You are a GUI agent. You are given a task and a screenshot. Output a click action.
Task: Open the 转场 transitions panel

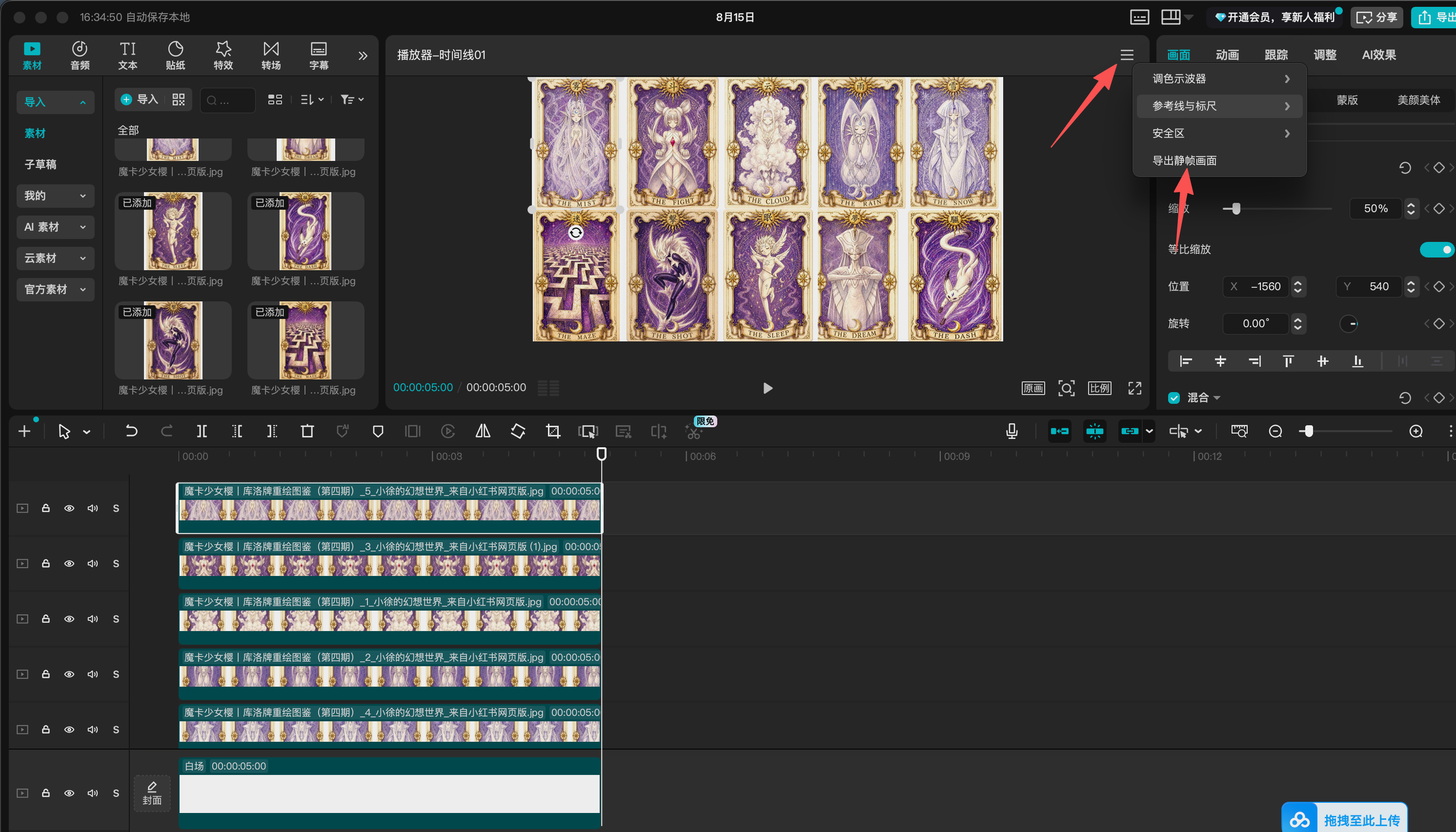pyautogui.click(x=271, y=56)
